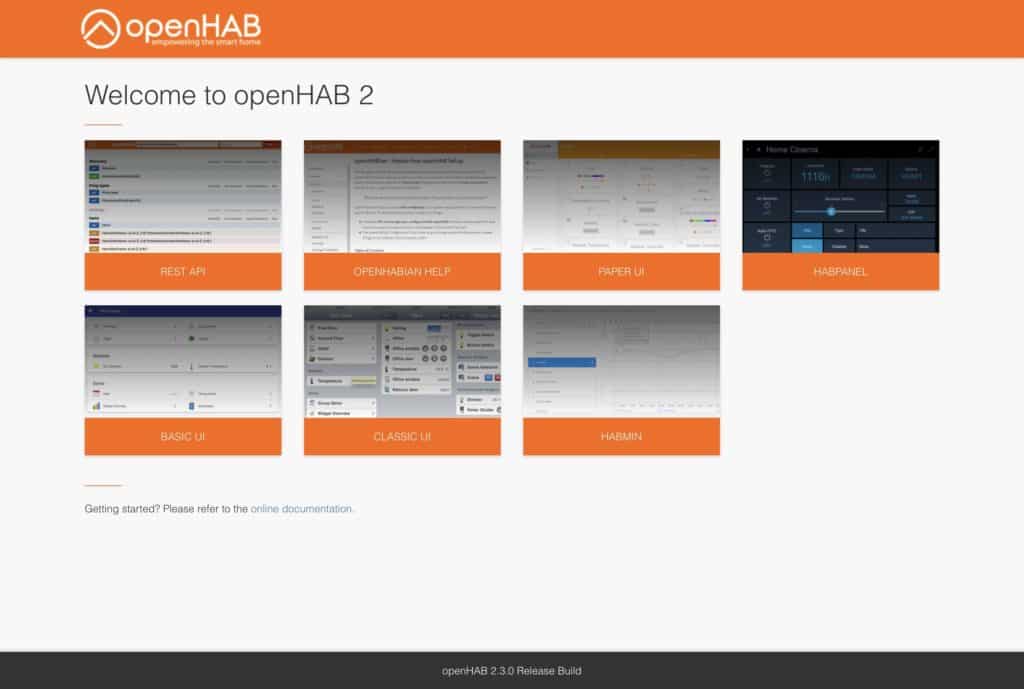This screenshot has height=689, width=1024.
Task: Open the OPENHABIAN HELP button
Action: [402, 272]
